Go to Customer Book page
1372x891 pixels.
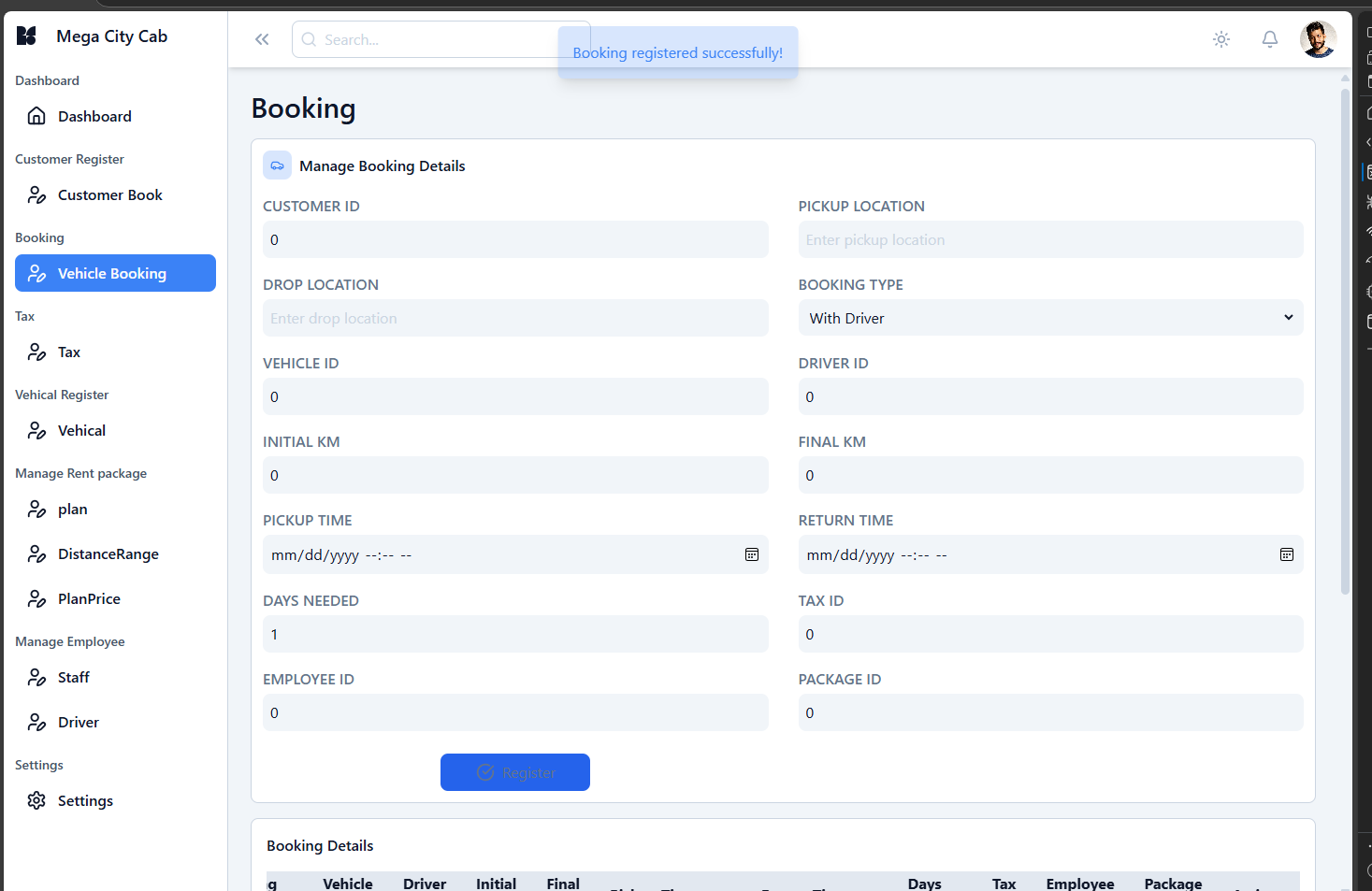[115, 194]
